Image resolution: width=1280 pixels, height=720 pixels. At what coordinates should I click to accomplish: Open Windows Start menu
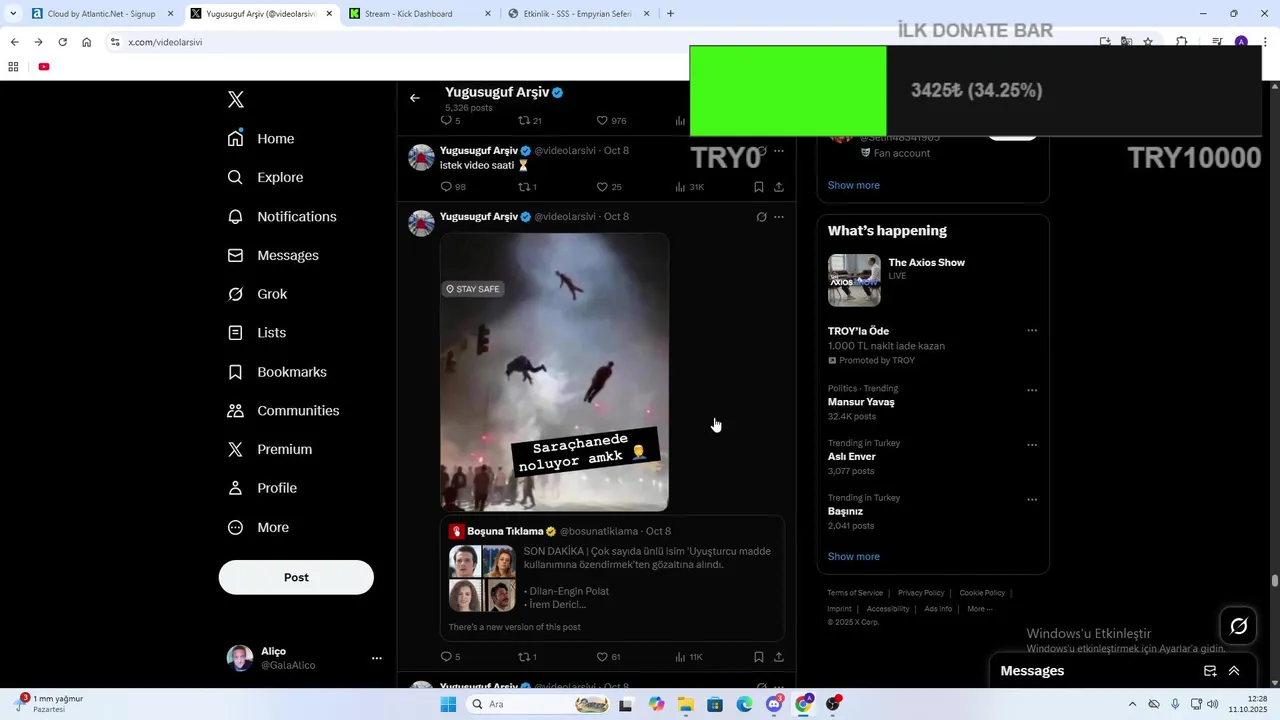coord(448,704)
